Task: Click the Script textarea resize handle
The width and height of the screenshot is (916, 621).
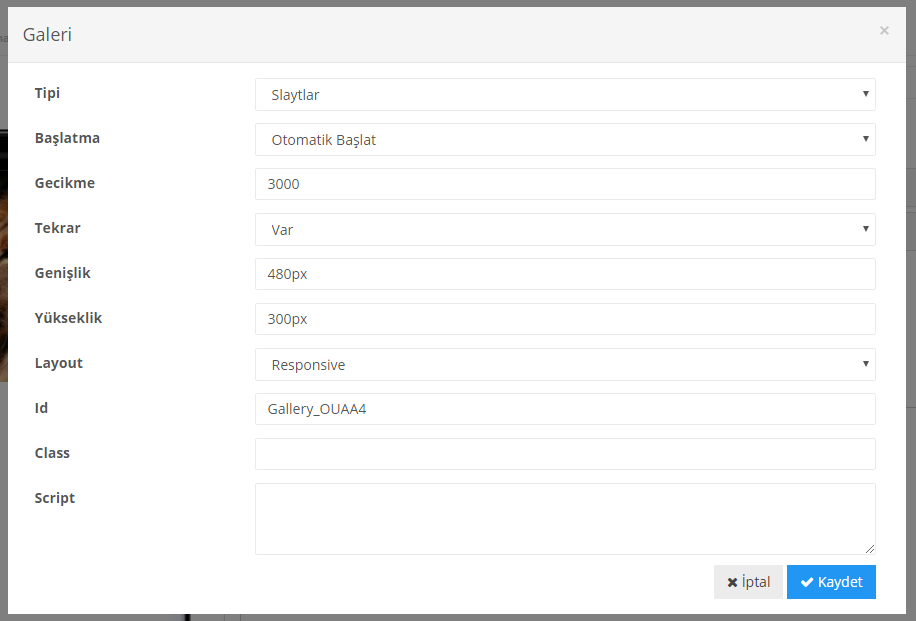Action: 870,549
